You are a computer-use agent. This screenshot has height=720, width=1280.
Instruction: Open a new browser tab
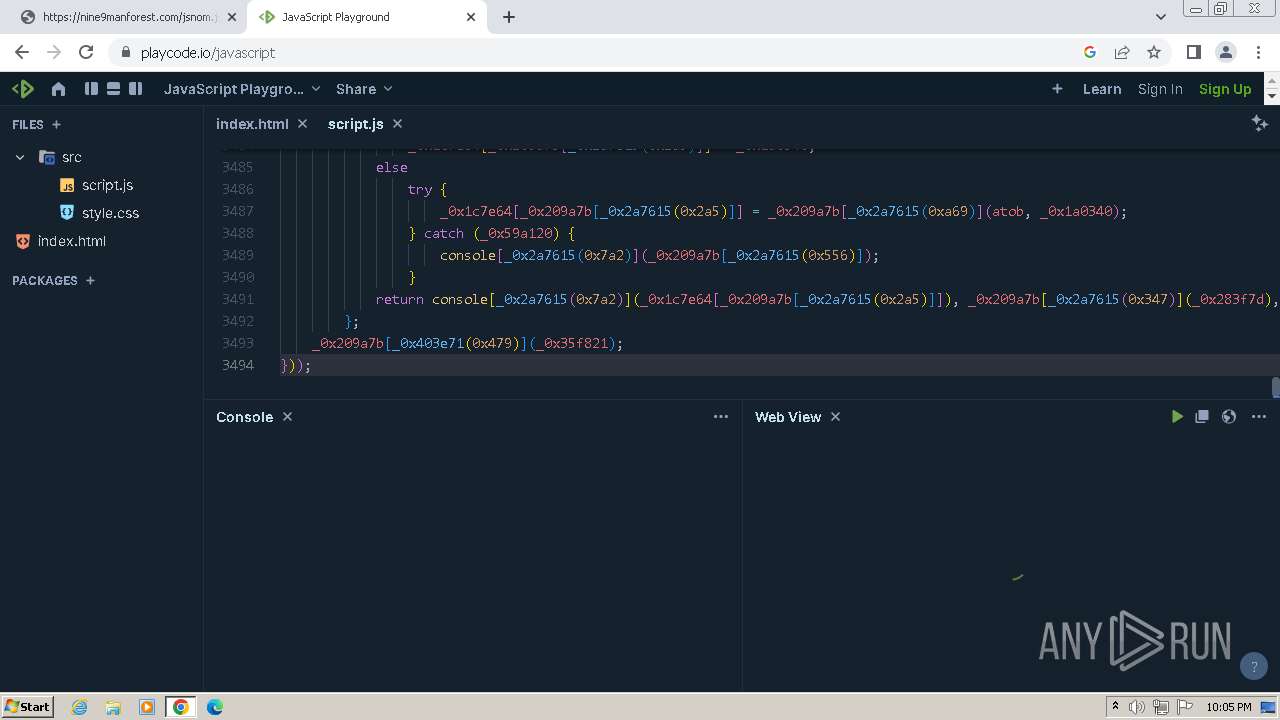pos(509,17)
